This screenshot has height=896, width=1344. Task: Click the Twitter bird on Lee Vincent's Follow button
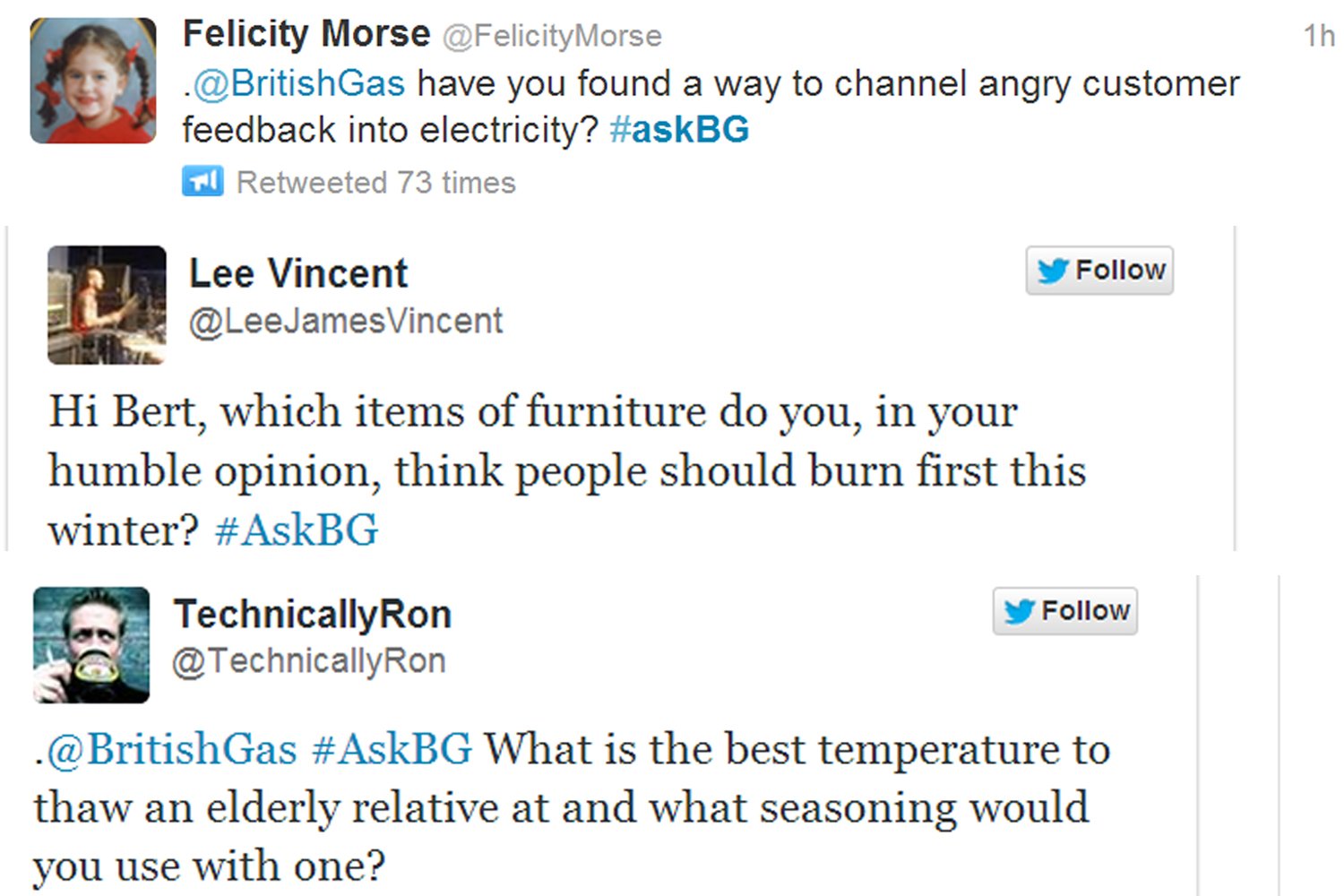click(1053, 270)
